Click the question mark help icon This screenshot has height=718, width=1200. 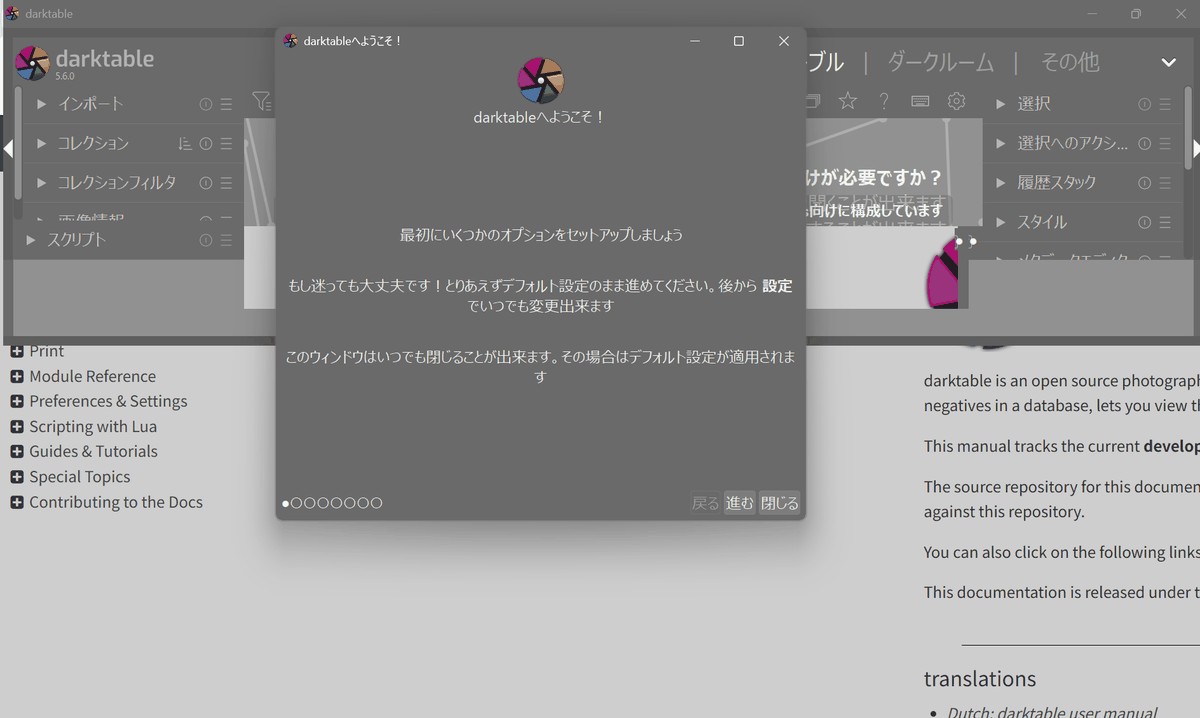click(884, 101)
